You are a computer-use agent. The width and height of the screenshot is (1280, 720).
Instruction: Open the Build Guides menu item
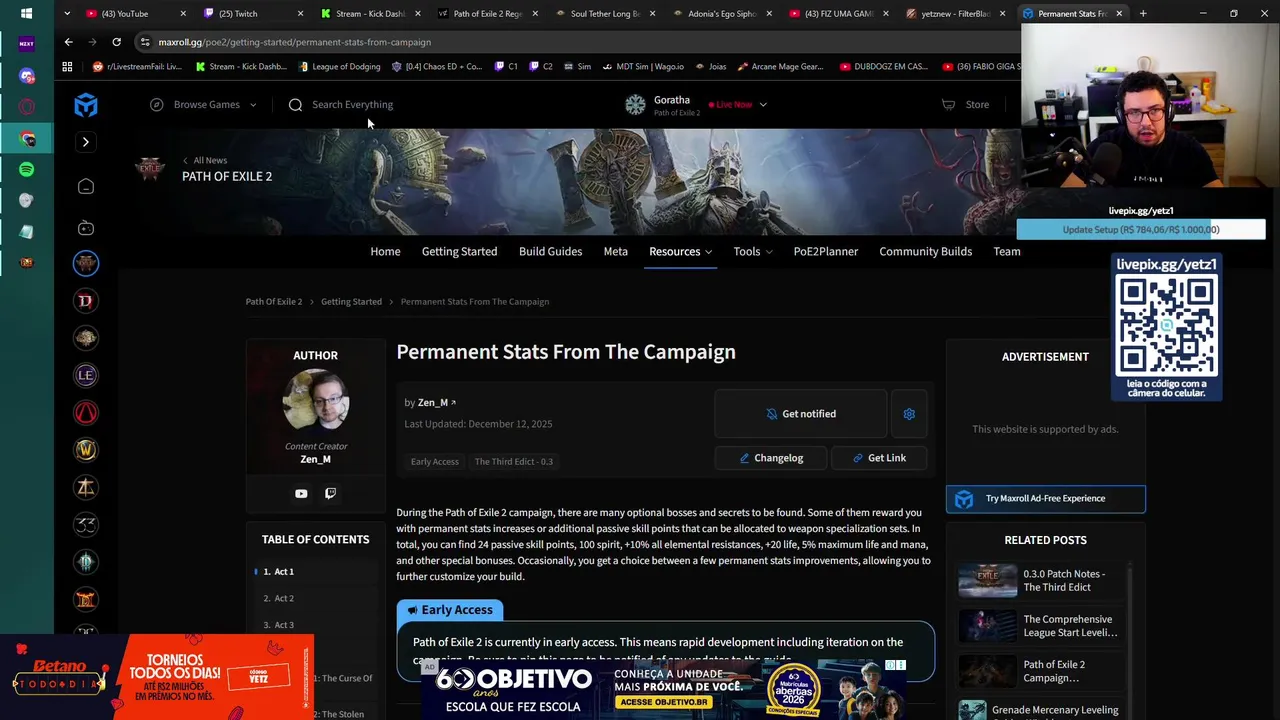550,251
